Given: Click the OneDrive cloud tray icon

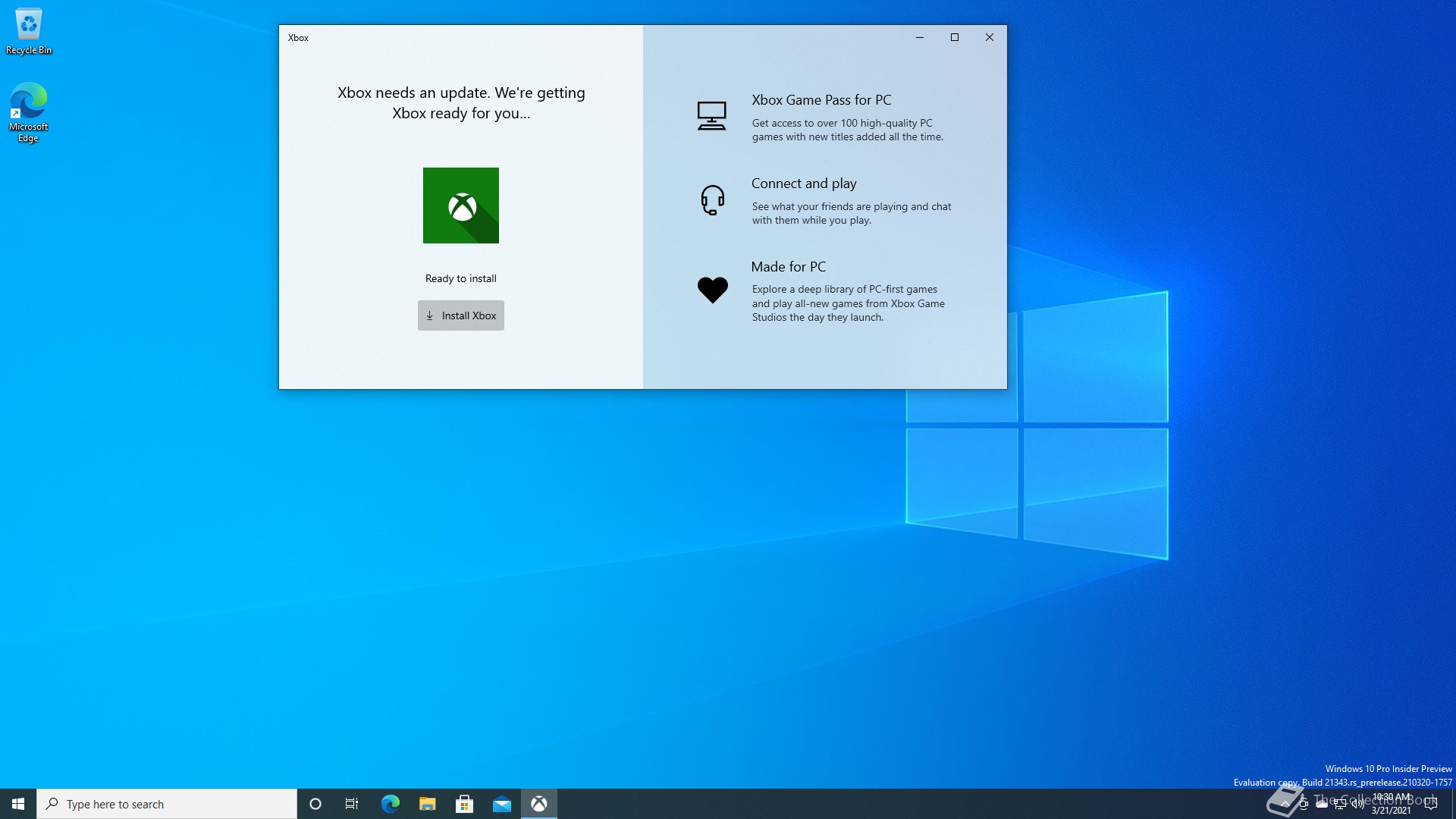Looking at the screenshot, I should (1322, 804).
